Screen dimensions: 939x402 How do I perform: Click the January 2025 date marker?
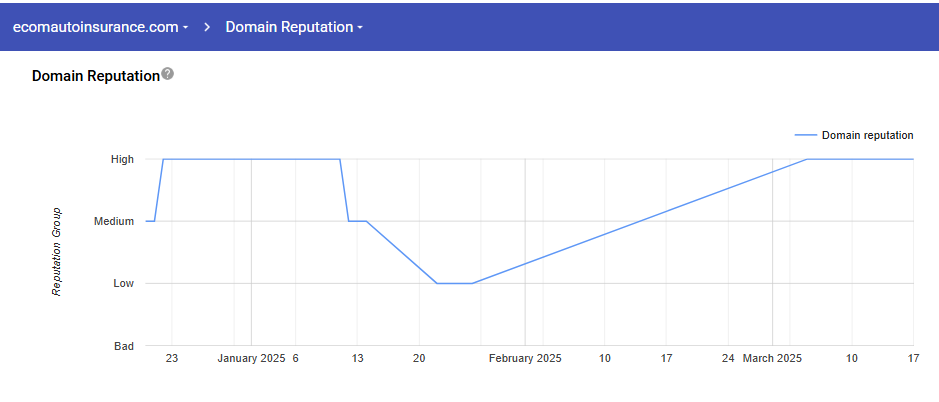coord(251,358)
